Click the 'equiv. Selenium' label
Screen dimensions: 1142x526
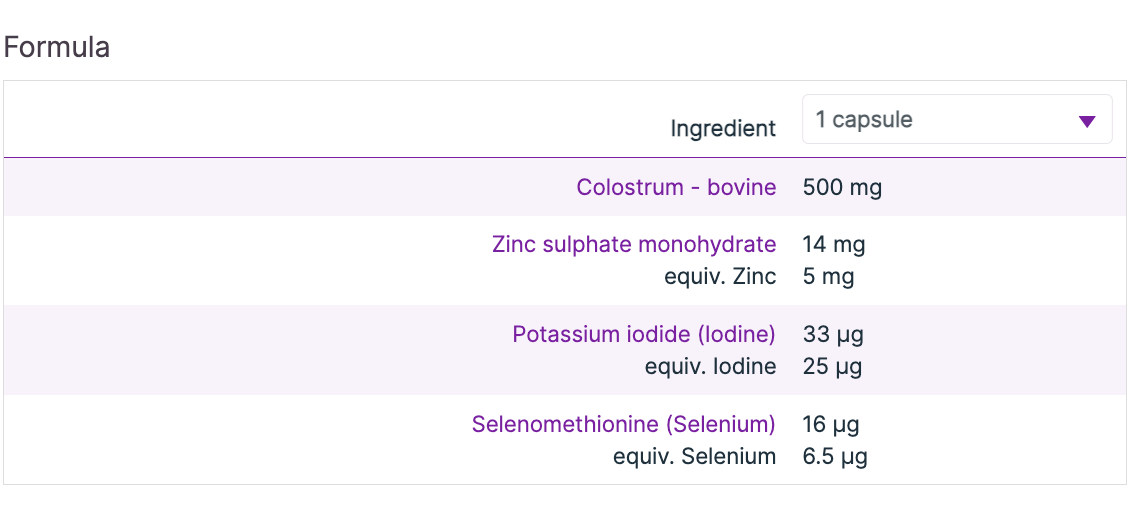(x=694, y=457)
